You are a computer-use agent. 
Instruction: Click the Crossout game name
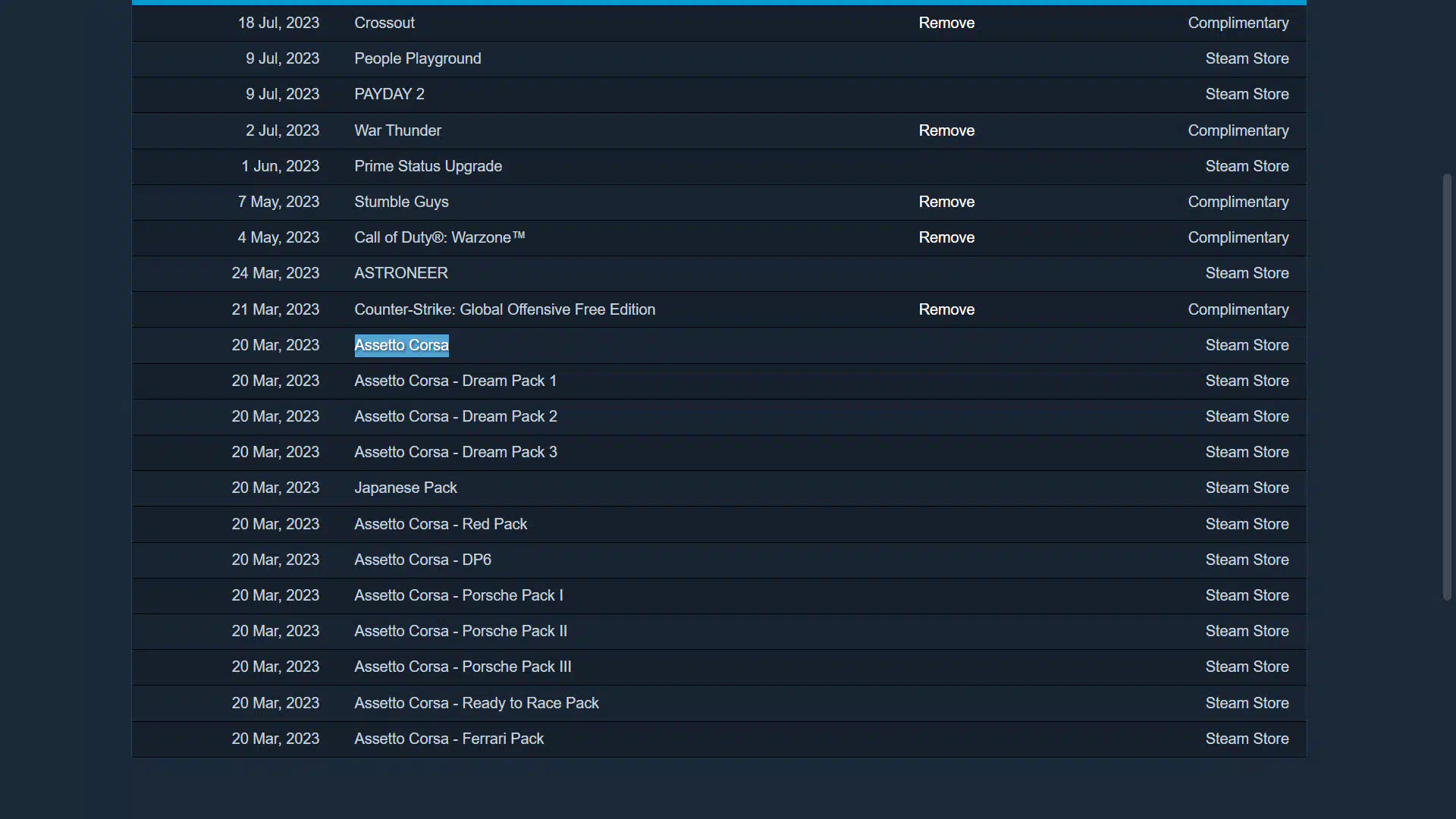pyautogui.click(x=384, y=23)
